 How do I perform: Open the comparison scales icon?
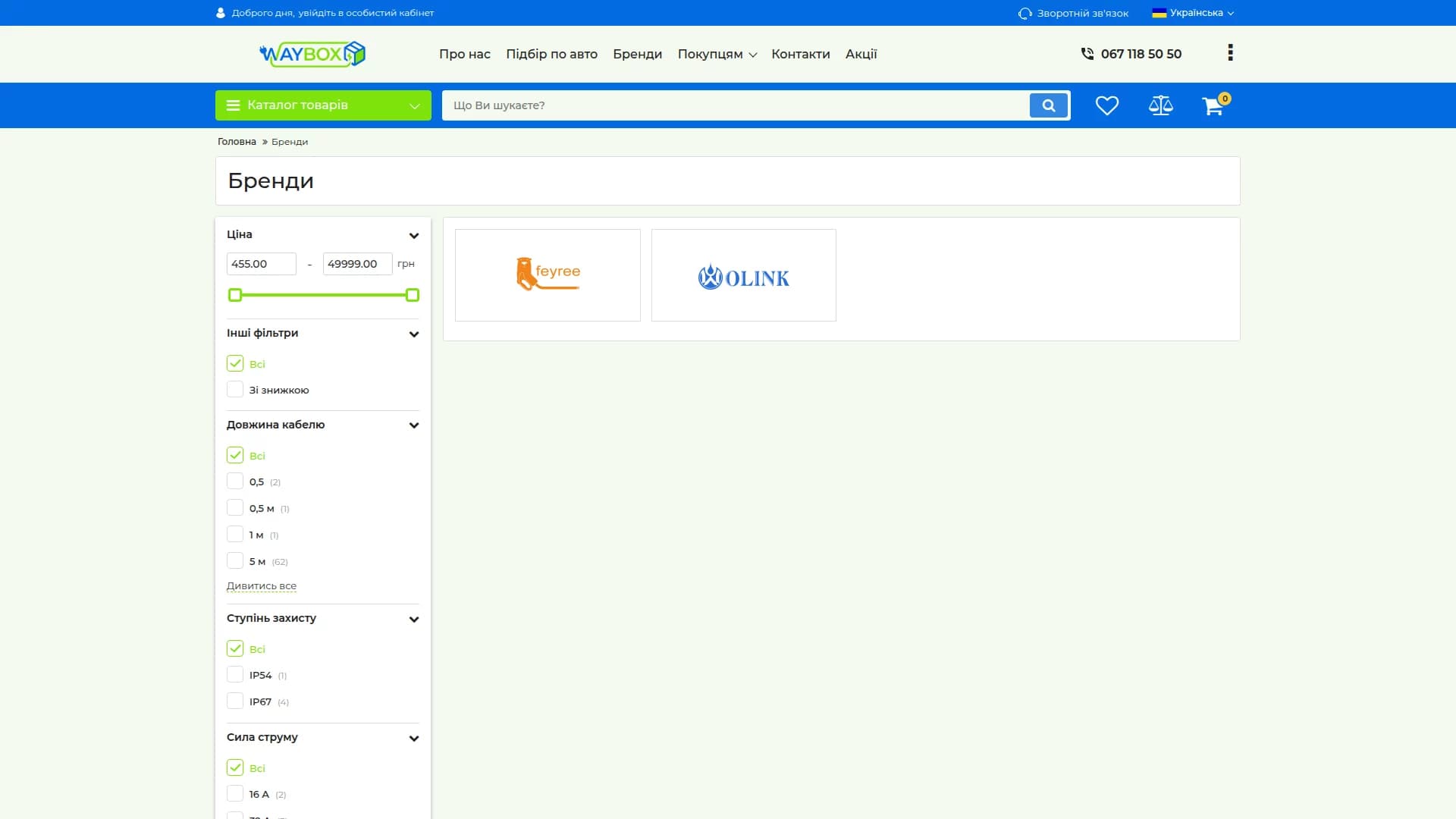[x=1160, y=105]
